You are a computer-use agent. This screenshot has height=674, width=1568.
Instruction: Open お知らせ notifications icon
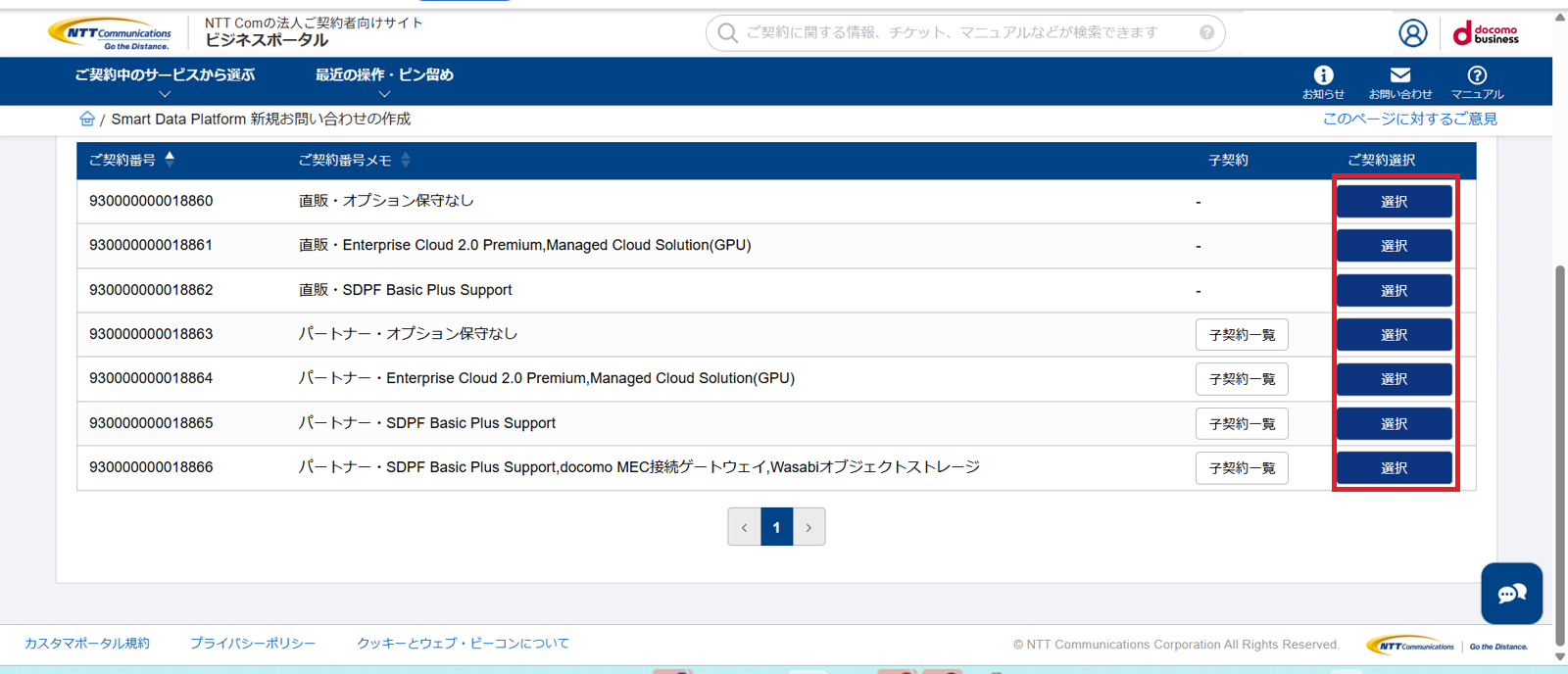point(1323,82)
